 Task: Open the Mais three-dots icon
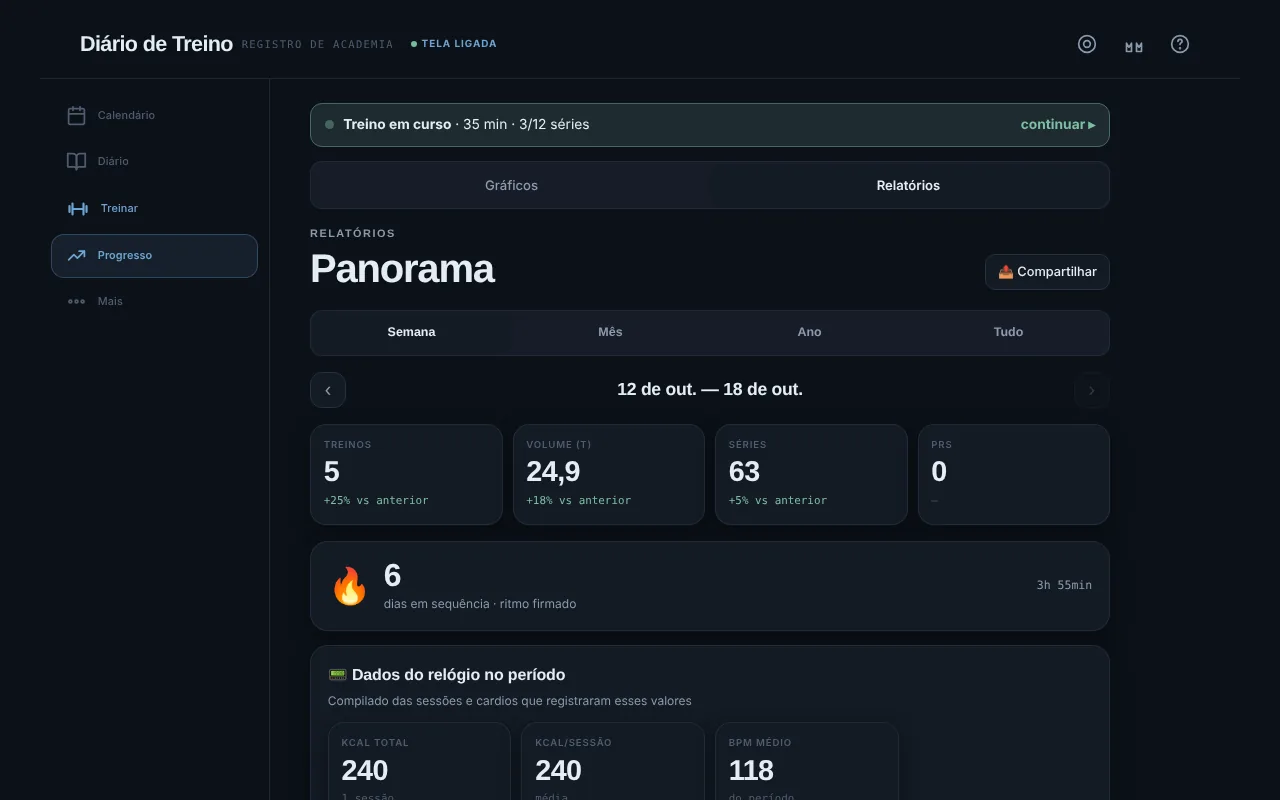(x=76, y=301)
